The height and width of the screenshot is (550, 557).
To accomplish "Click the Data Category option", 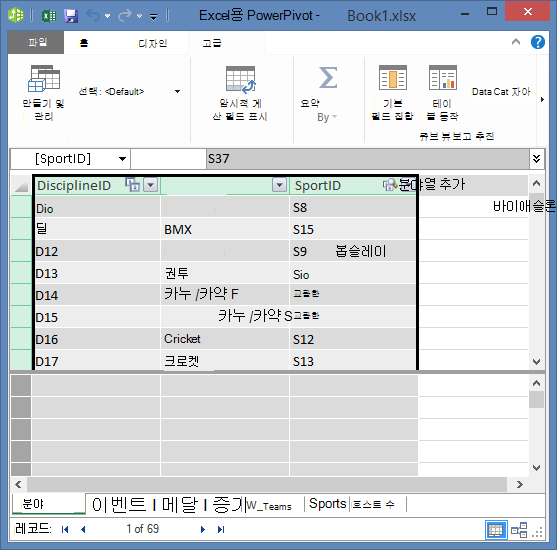I will (x=501, y=92).
